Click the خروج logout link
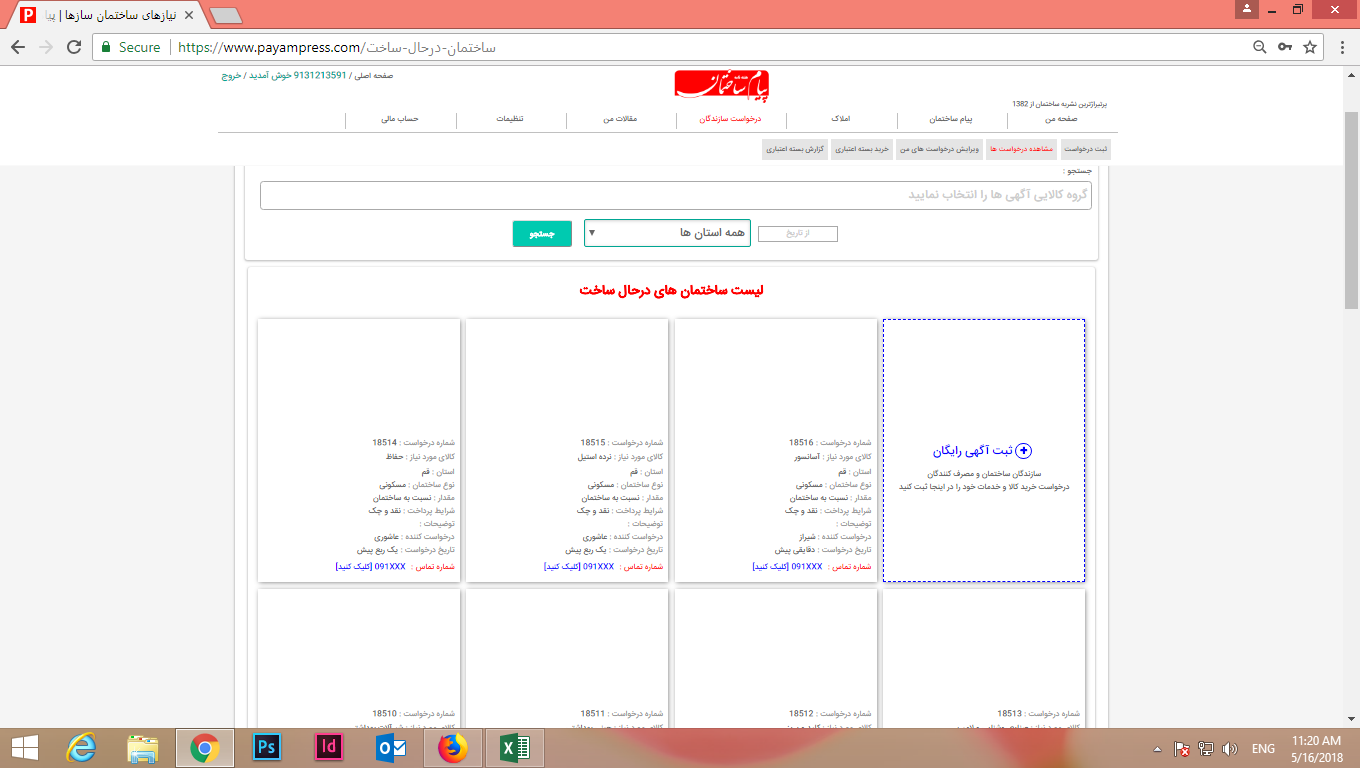 pyautogui.click(x=231, y=75)
